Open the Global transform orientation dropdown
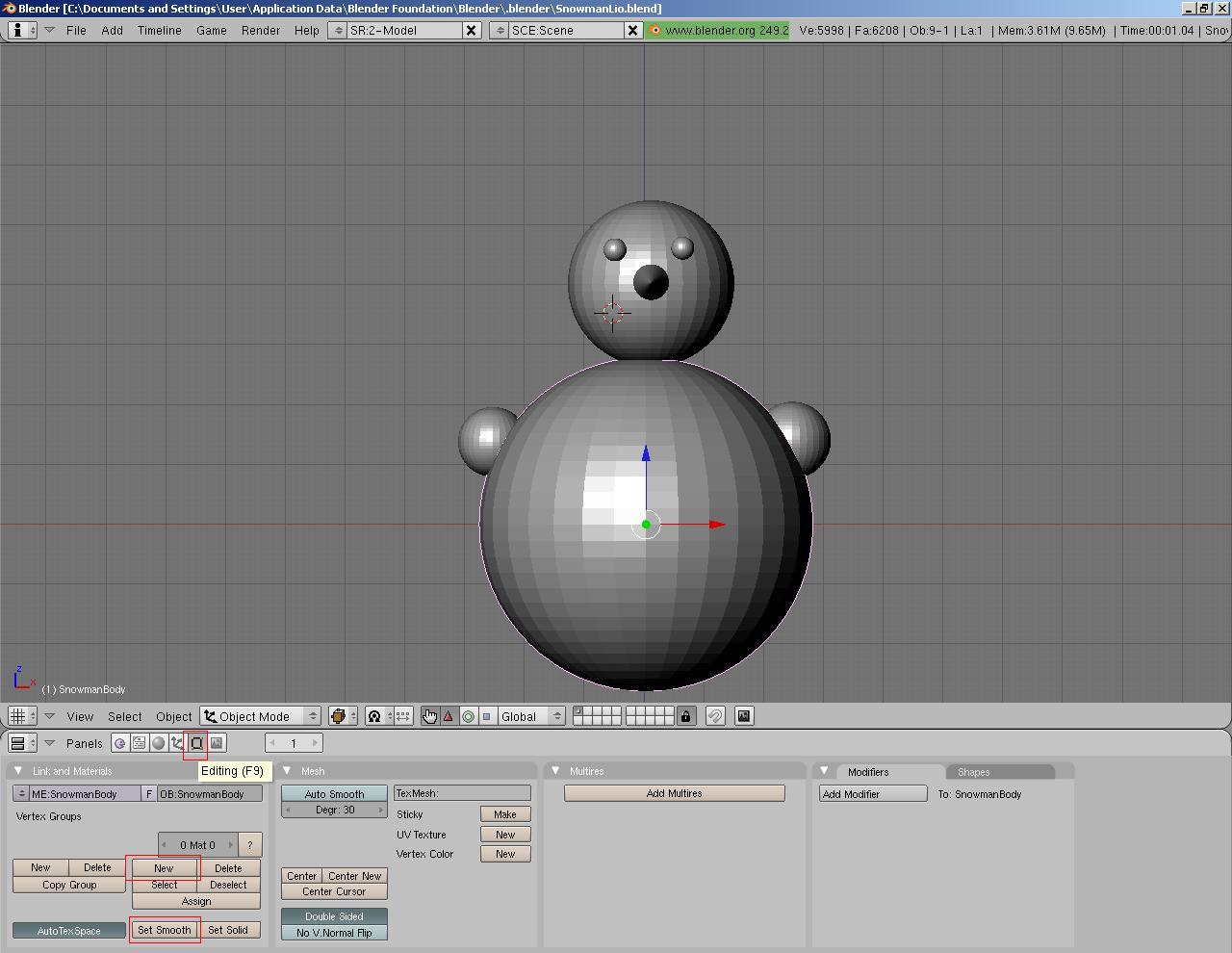Viewport: 1232px width, 953px height. [527, 715]
